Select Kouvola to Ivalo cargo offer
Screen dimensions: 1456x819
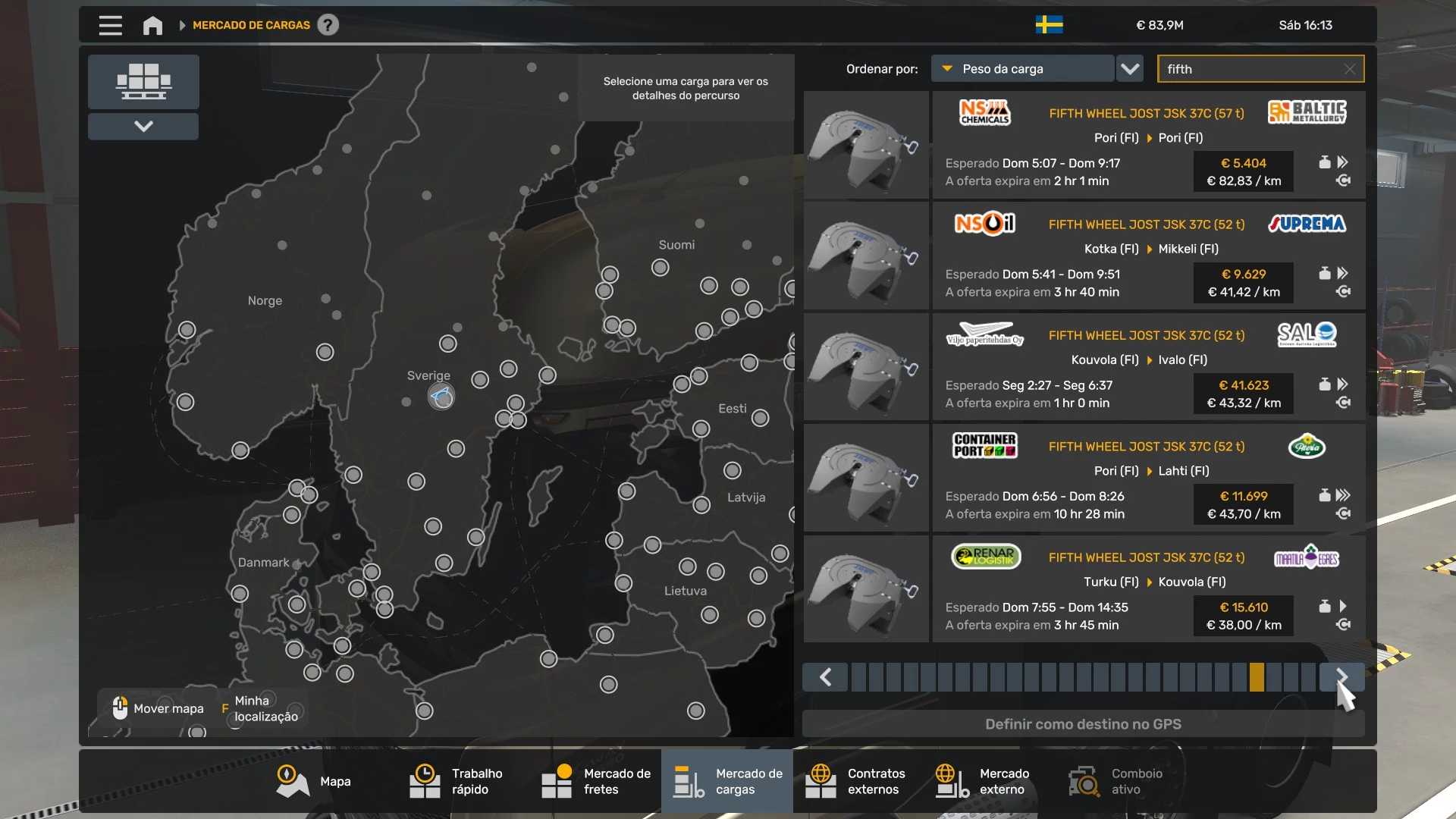pos(1149,367)
